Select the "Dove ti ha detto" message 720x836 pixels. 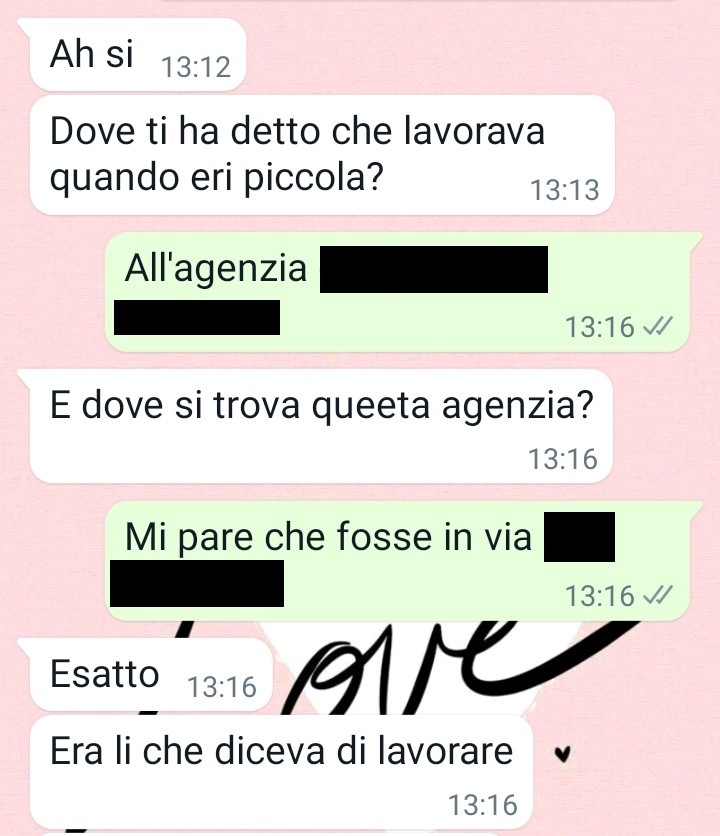(322, 155)
